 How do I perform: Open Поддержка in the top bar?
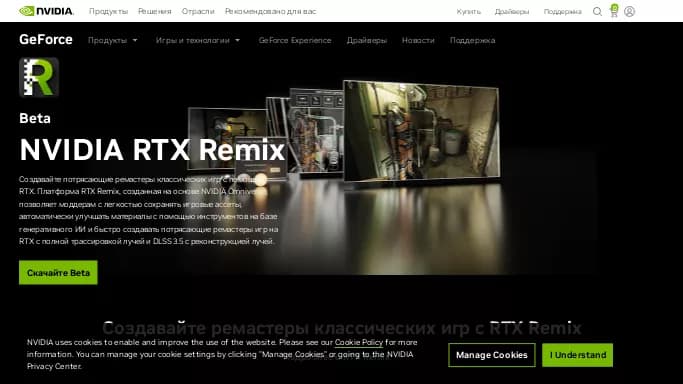click(x=562, y=11)
